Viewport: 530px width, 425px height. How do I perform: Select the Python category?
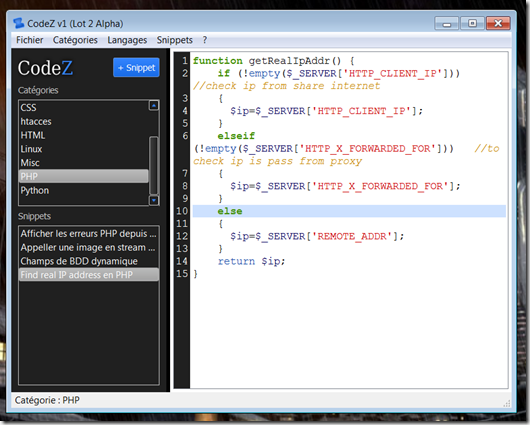tap(83, 190)
